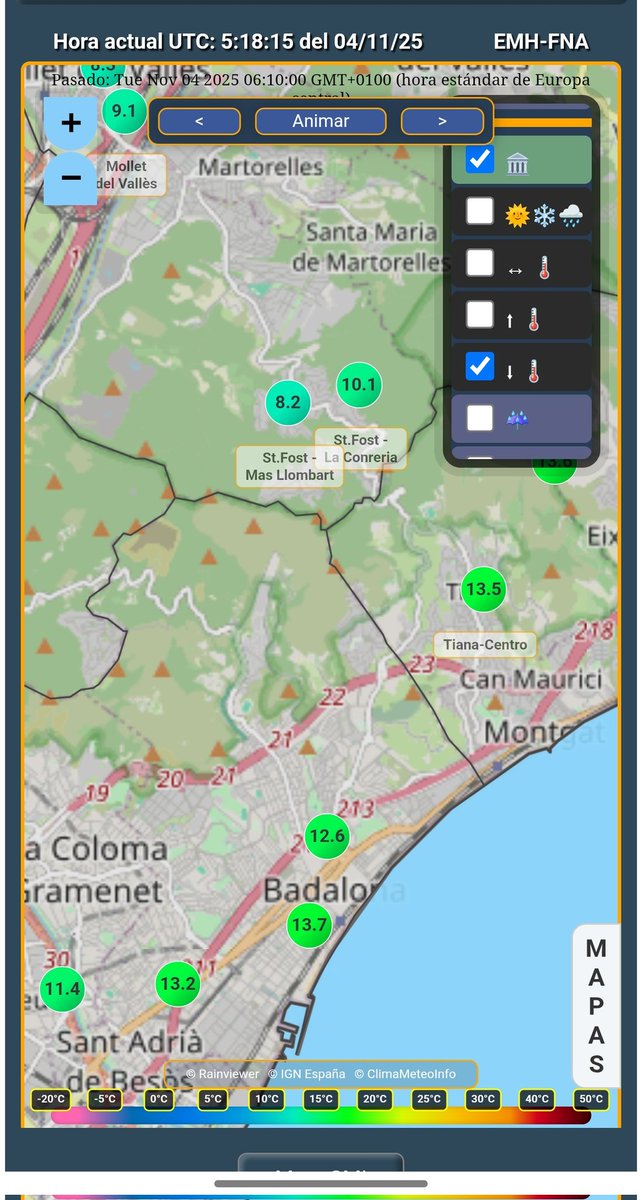The height and width of the screenshot is (1200, 642).
Task: Open the IGN España attribution link
Action: tap(307, 1074)
